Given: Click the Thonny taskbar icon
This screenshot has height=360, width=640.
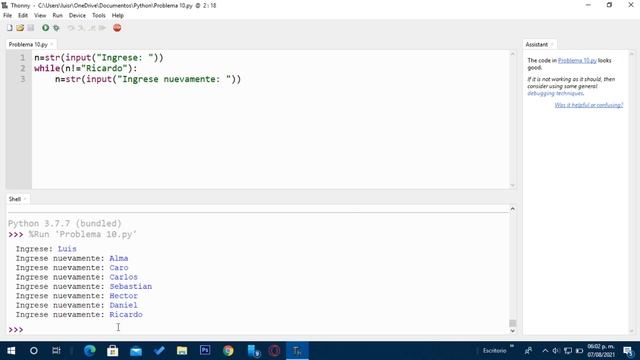Looking at the screenshot, I should [298, 351].
